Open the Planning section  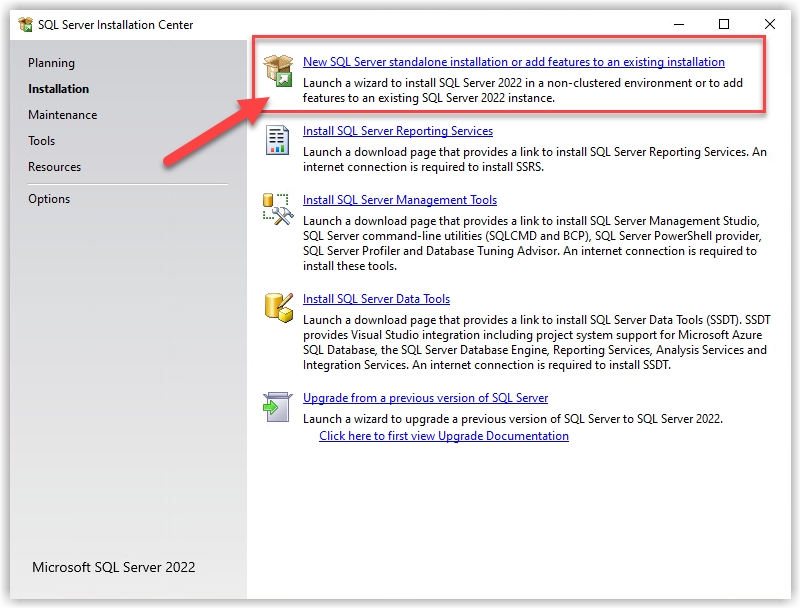(x=51, y=63)
